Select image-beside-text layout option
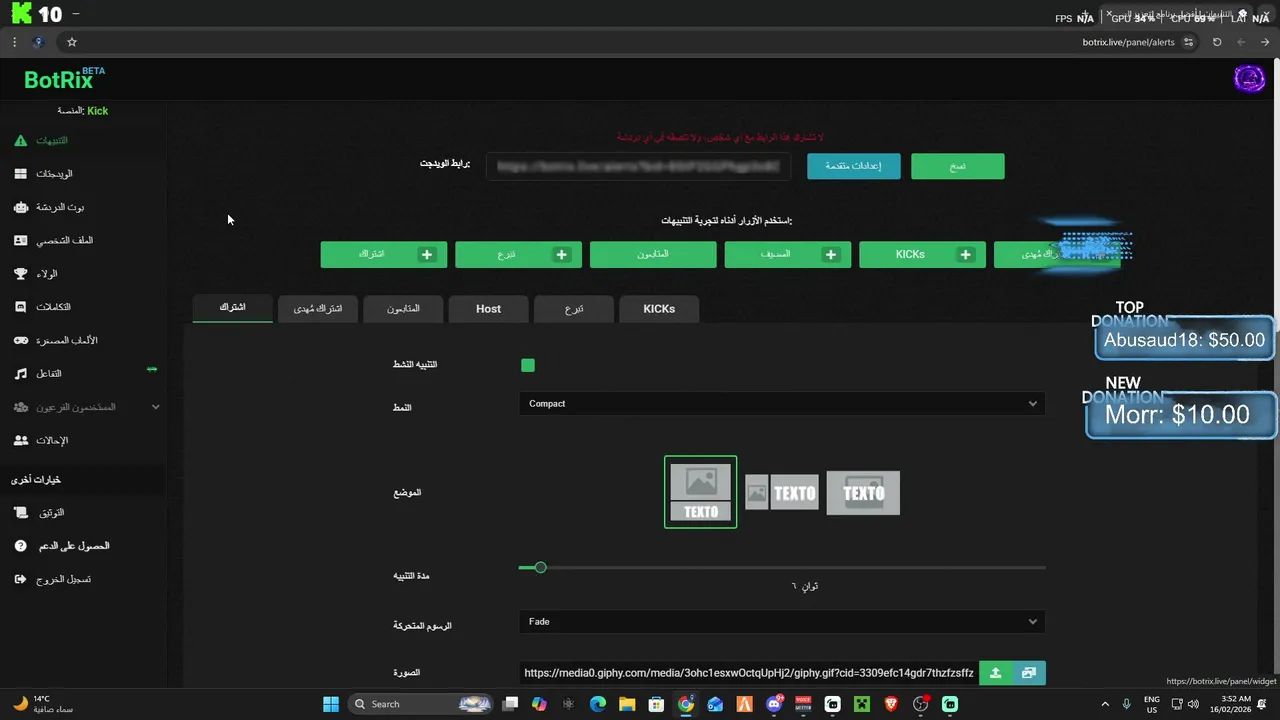The width and height of the screenshot is (1280, 720). pos(782,493)
